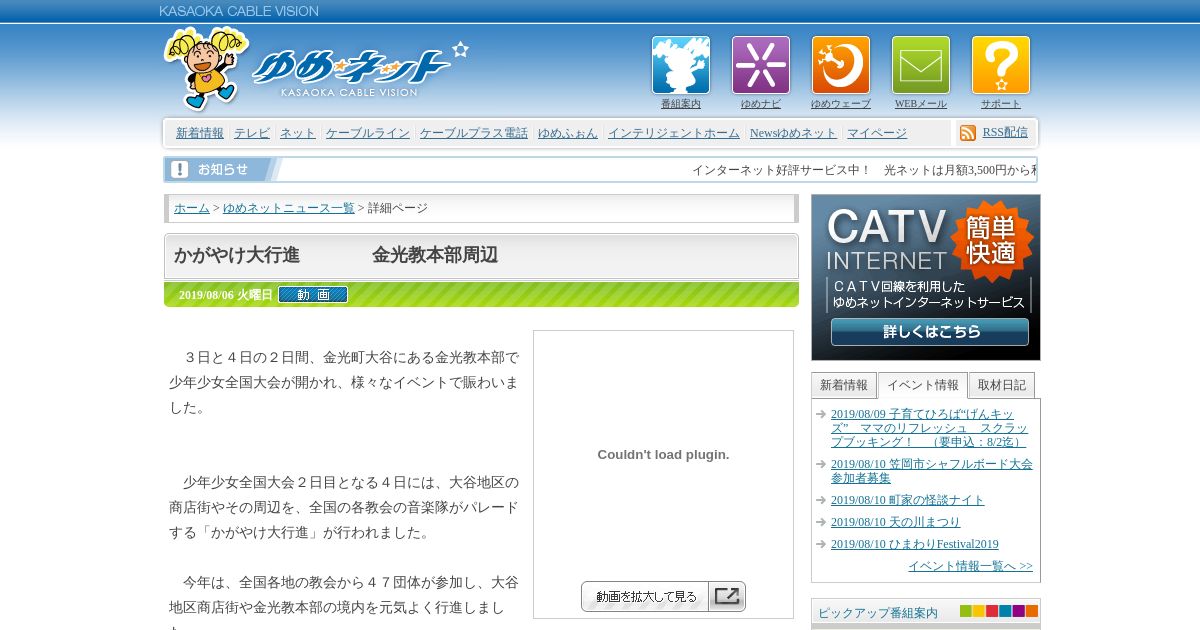Click the scrolling インターネット好評サービス中 notice
Screen dimensions: 1200x630
[x=864, y=170]
